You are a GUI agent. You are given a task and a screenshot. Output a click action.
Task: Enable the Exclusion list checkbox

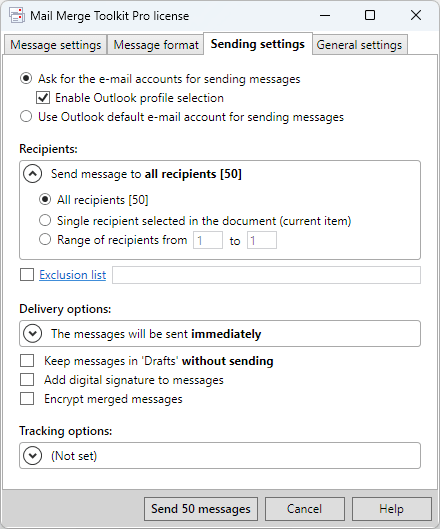(27, 275)
